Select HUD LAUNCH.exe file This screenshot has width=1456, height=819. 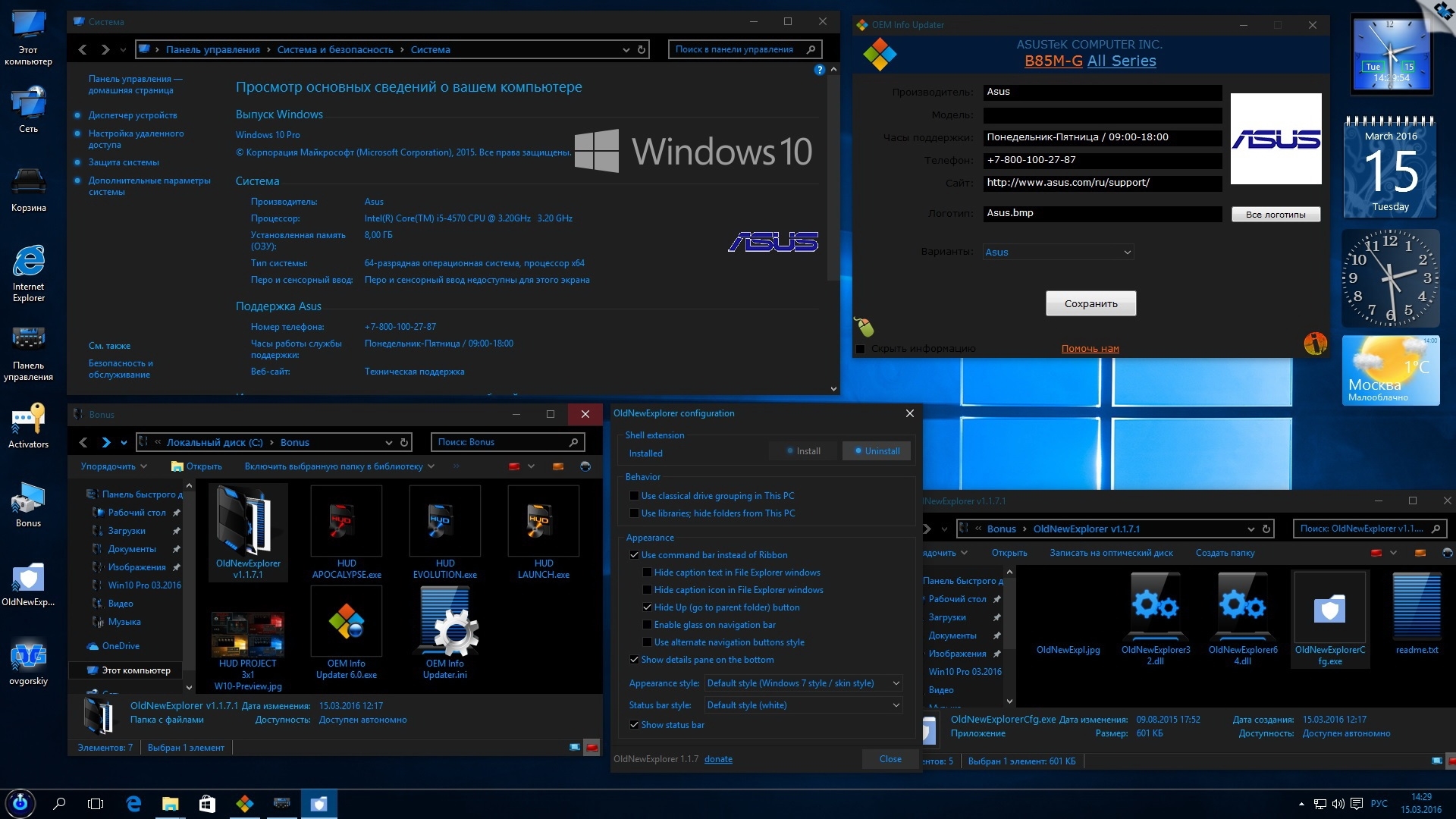click(544, 532)
